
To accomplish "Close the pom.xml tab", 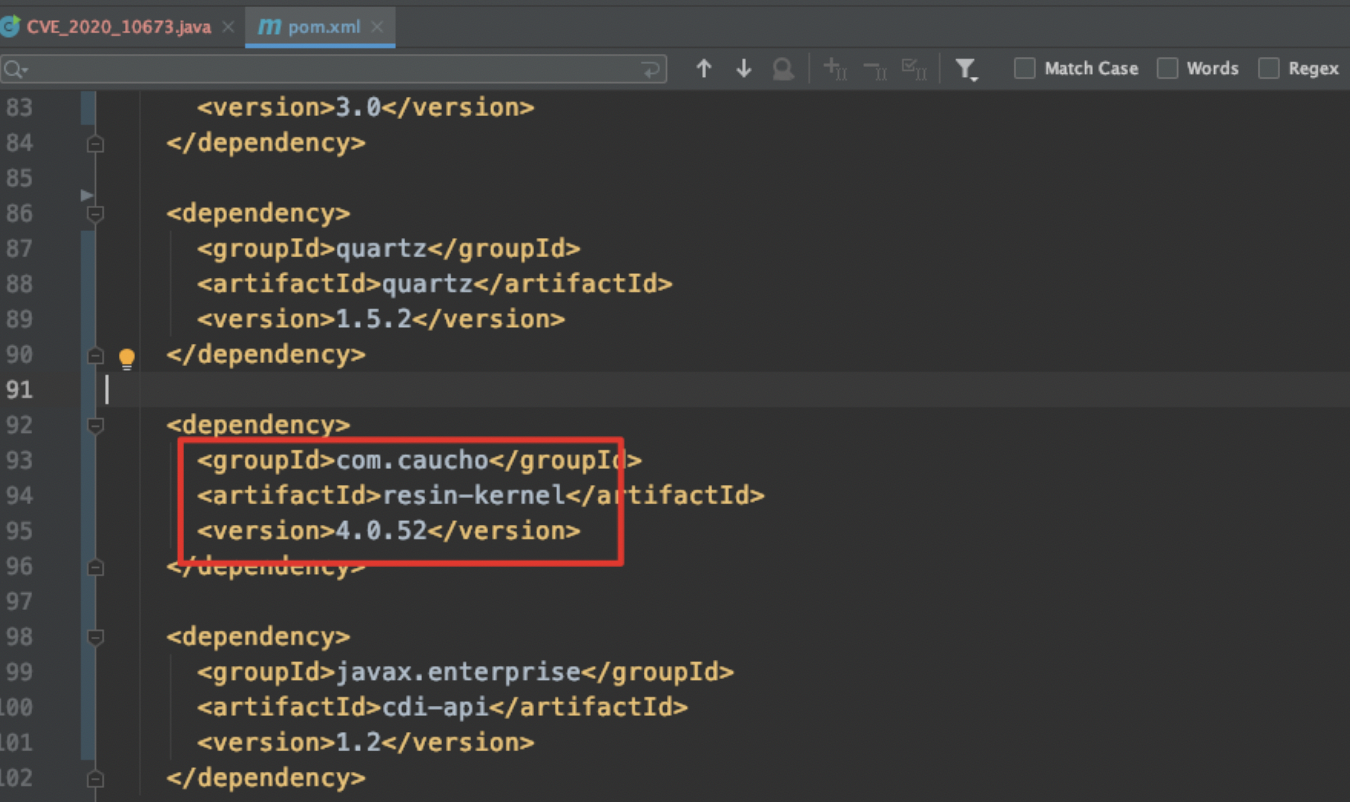I will (x=377, y=27).
